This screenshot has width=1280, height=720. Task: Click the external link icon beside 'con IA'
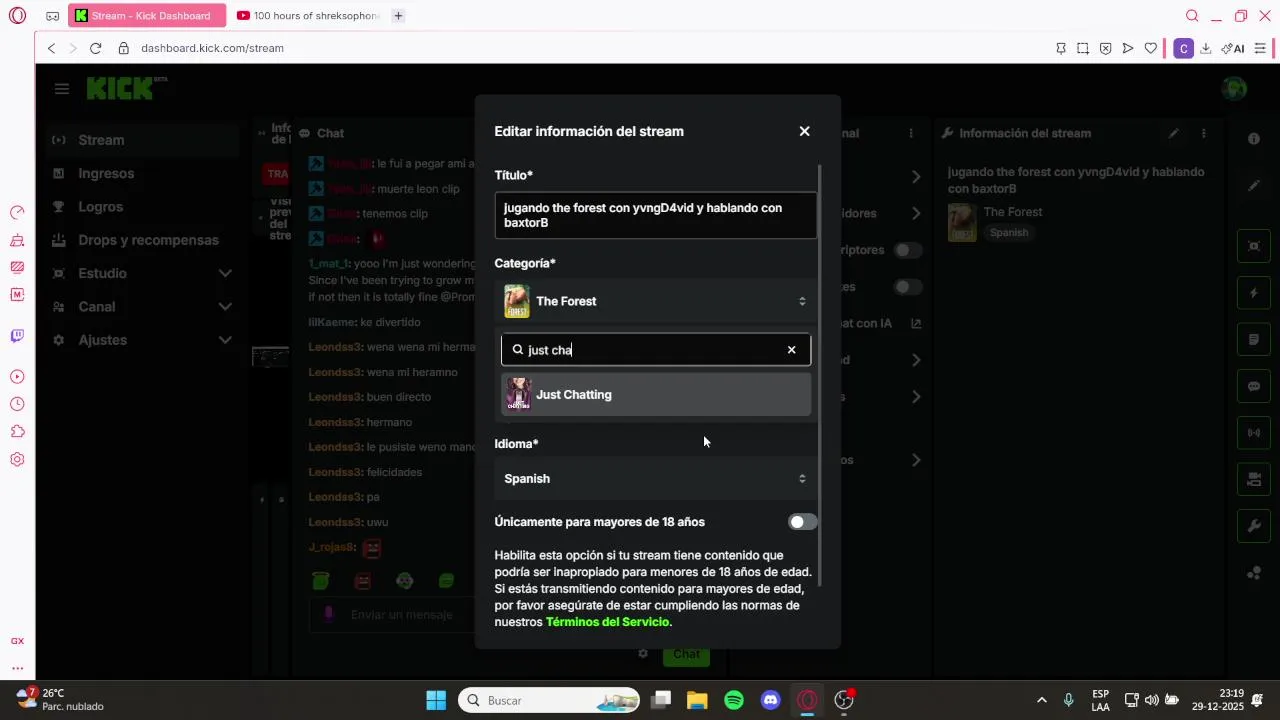[916, 324]
